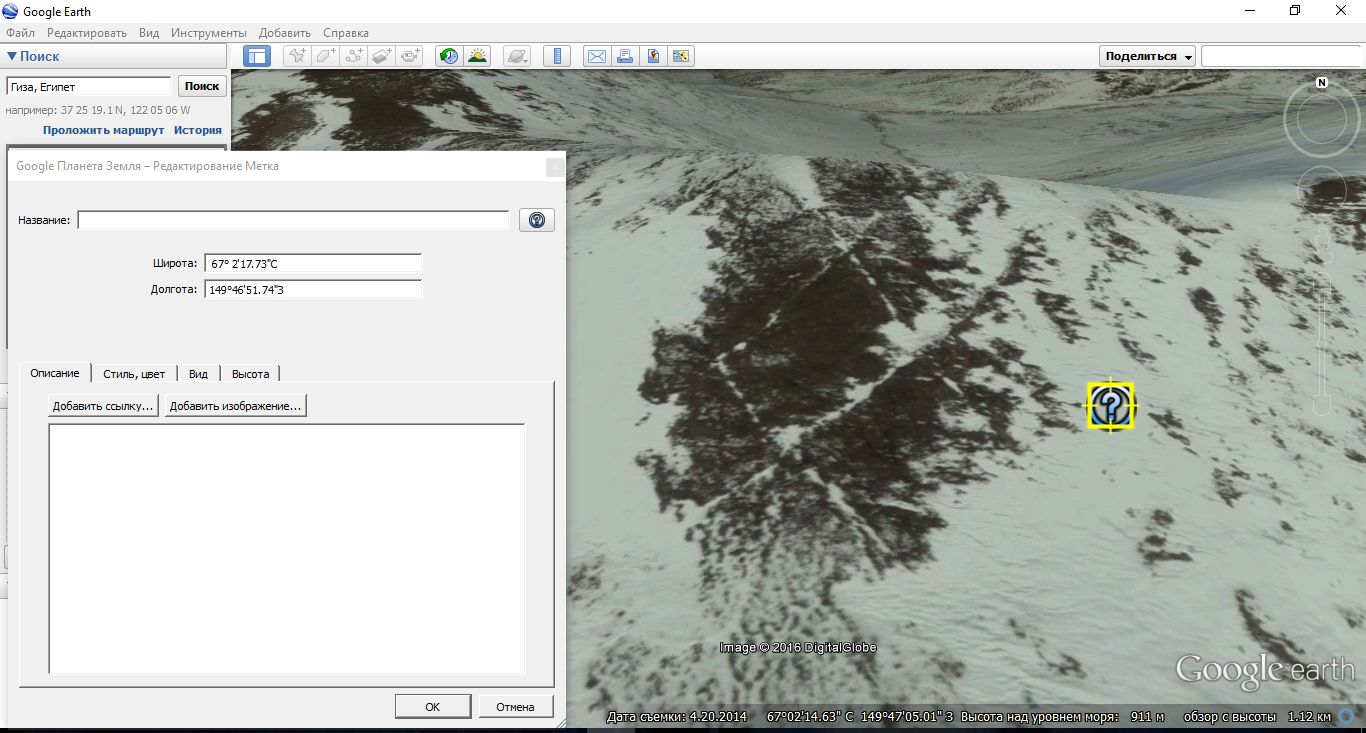Click the Add Polygon tool icon

pyautogui.click(x=326, y=56)
